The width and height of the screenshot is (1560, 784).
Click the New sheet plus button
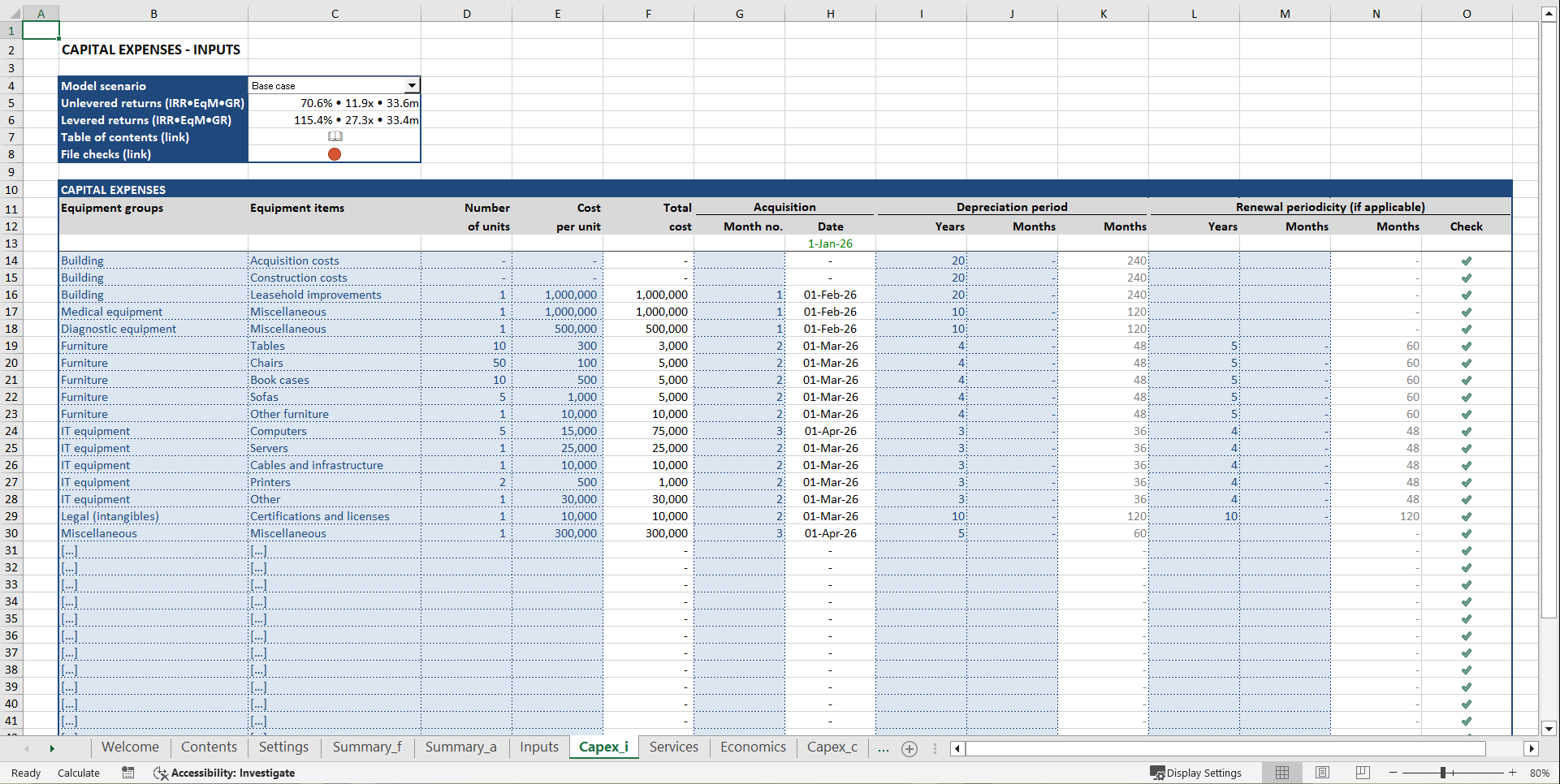pyautogui.click(x=909, y=748)
